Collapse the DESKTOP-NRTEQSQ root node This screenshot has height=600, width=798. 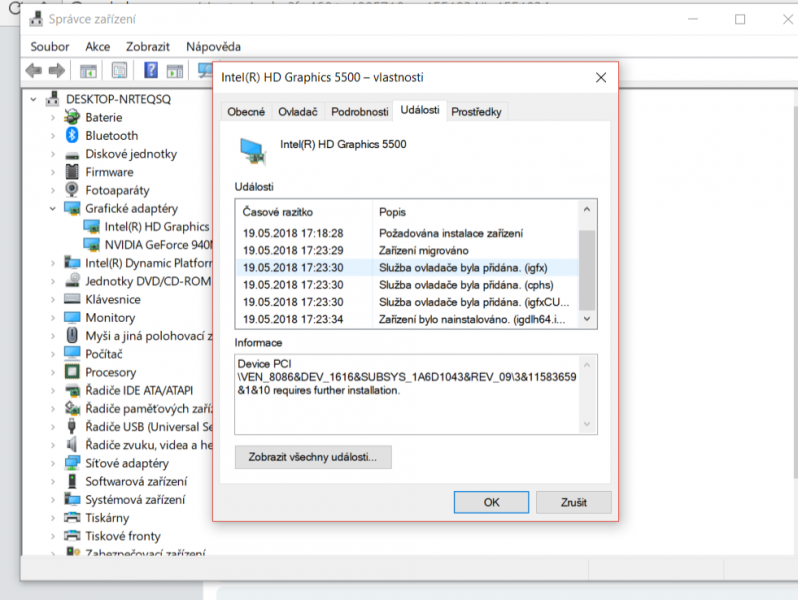pyautogui.click(x=34, y=99)
